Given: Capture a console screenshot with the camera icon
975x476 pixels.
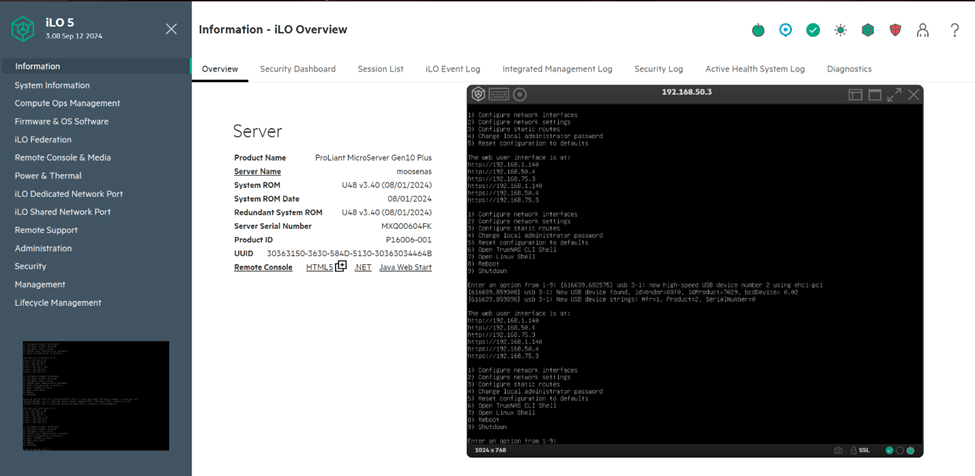Looking at the screenshot, I should pyautogui.click(x=839, y=450).
